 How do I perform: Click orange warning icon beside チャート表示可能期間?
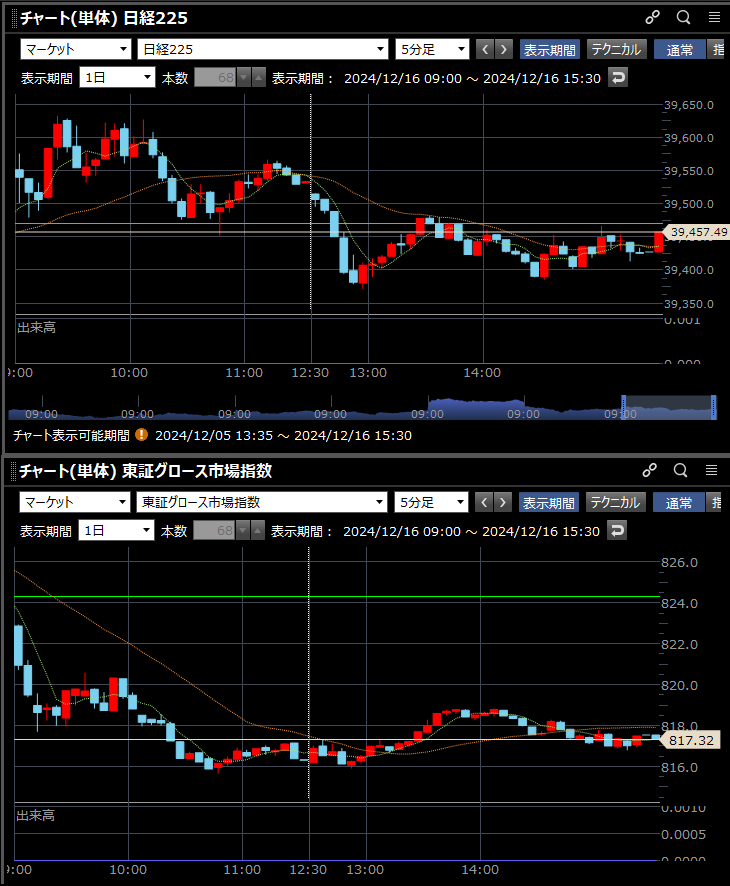click(141, 435)
